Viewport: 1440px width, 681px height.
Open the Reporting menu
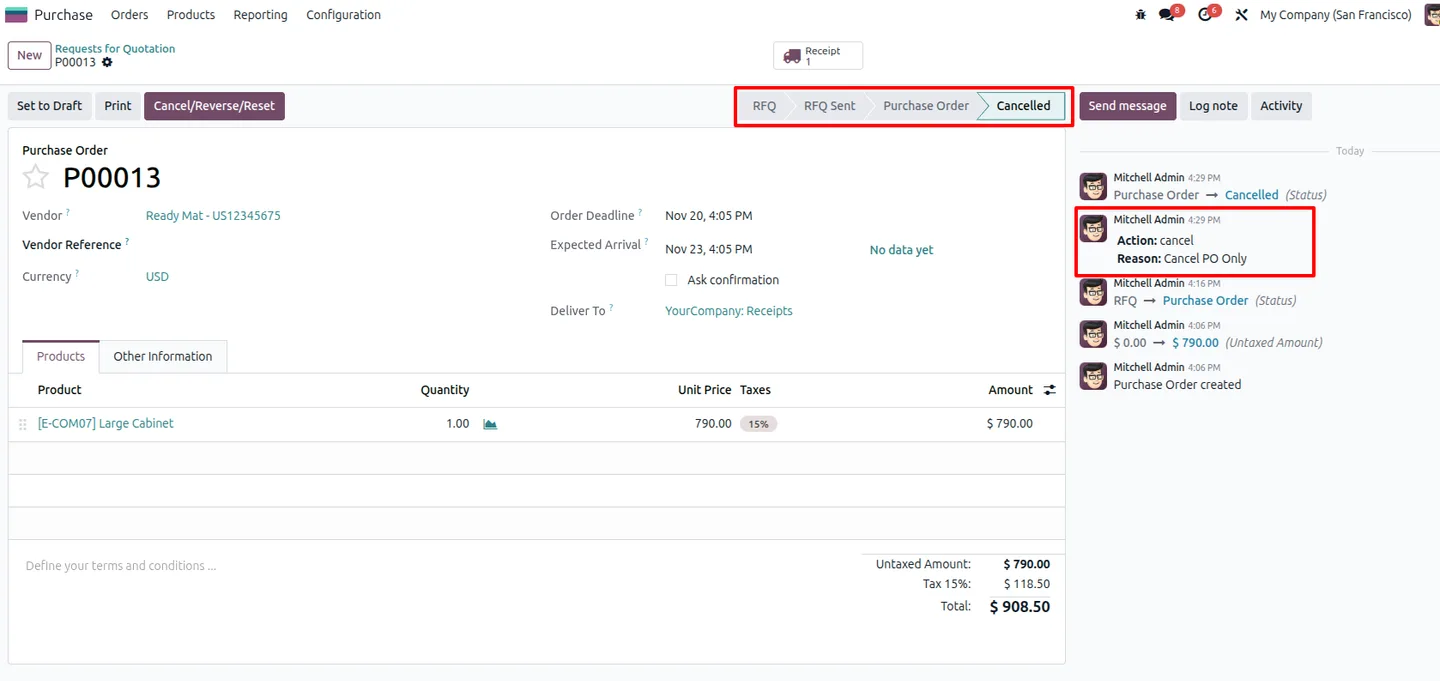click(x=260, y=15)
